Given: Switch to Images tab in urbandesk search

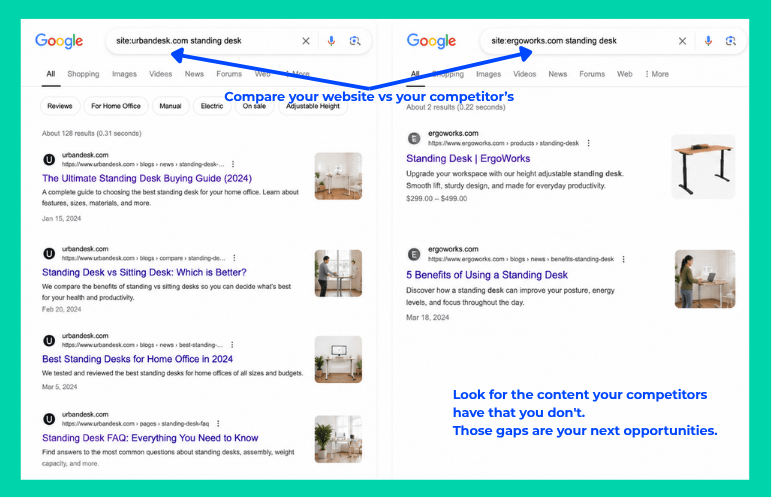Looking at the screenshot, I should (x=124, y=74).
